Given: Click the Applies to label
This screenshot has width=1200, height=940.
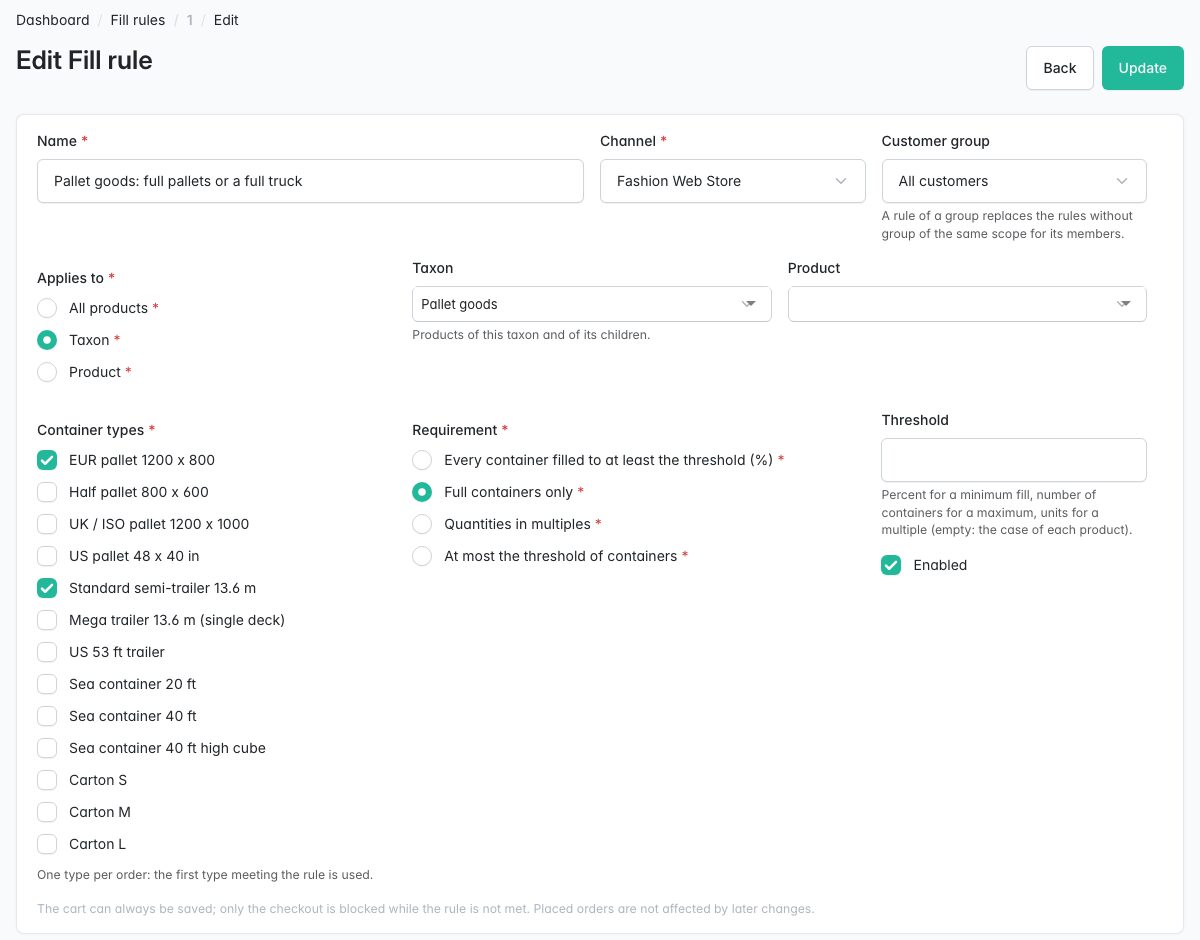Looking at the screenshot, I should pos(76,278).
